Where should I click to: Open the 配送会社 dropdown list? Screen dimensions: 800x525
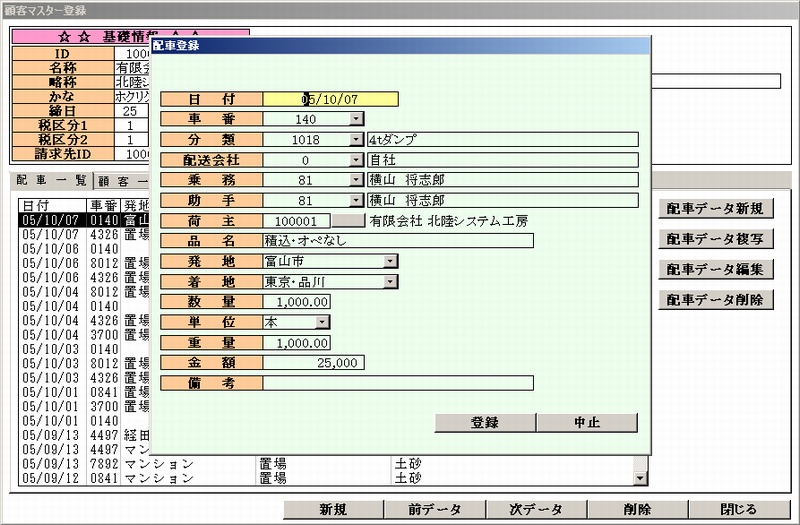pyautogui.click(x=357, y=160)
